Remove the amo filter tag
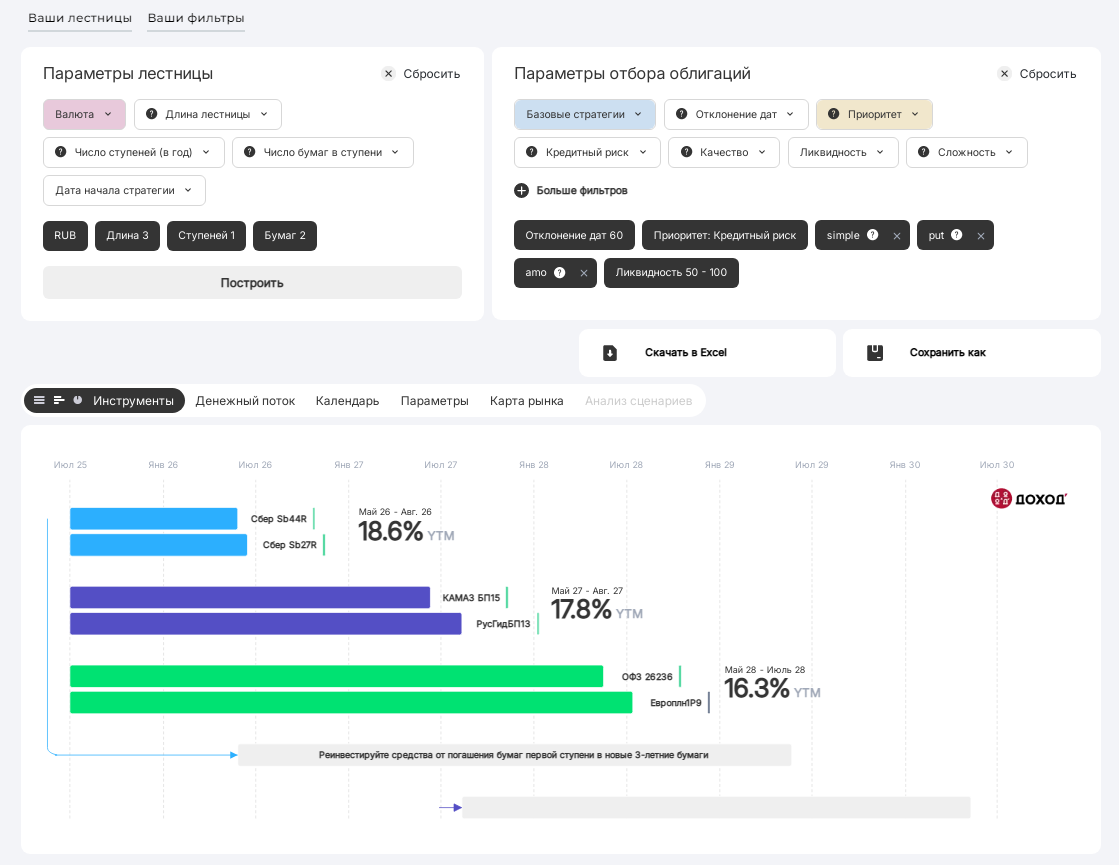 [x=584, y=273]
